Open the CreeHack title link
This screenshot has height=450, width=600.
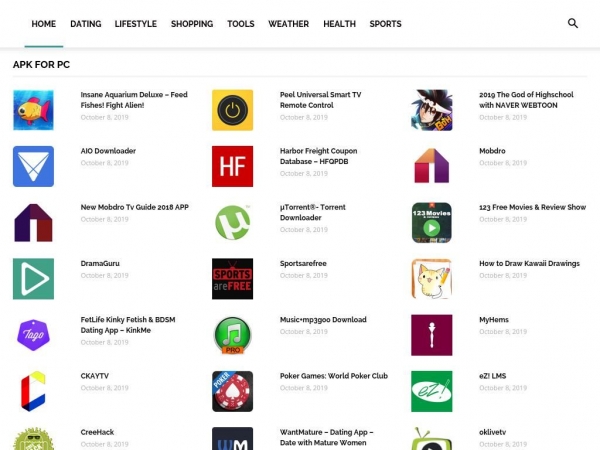click(x=97, y=432)
